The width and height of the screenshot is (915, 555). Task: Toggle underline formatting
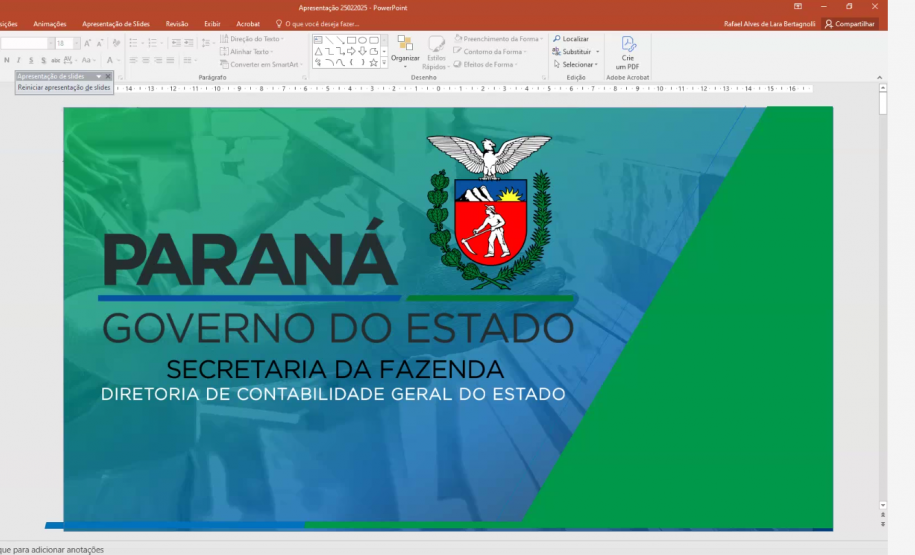point(31,60)
